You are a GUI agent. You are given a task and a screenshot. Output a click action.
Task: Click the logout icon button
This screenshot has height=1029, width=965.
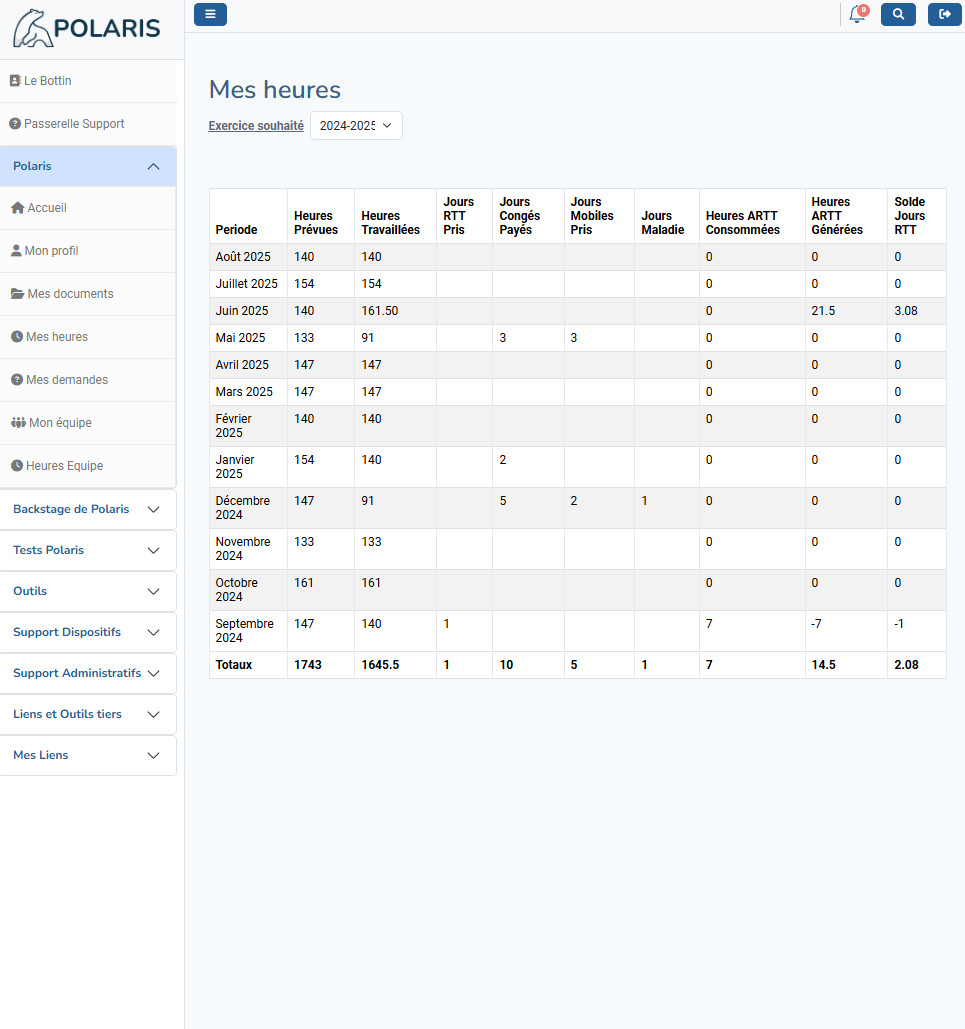[944, 14]
